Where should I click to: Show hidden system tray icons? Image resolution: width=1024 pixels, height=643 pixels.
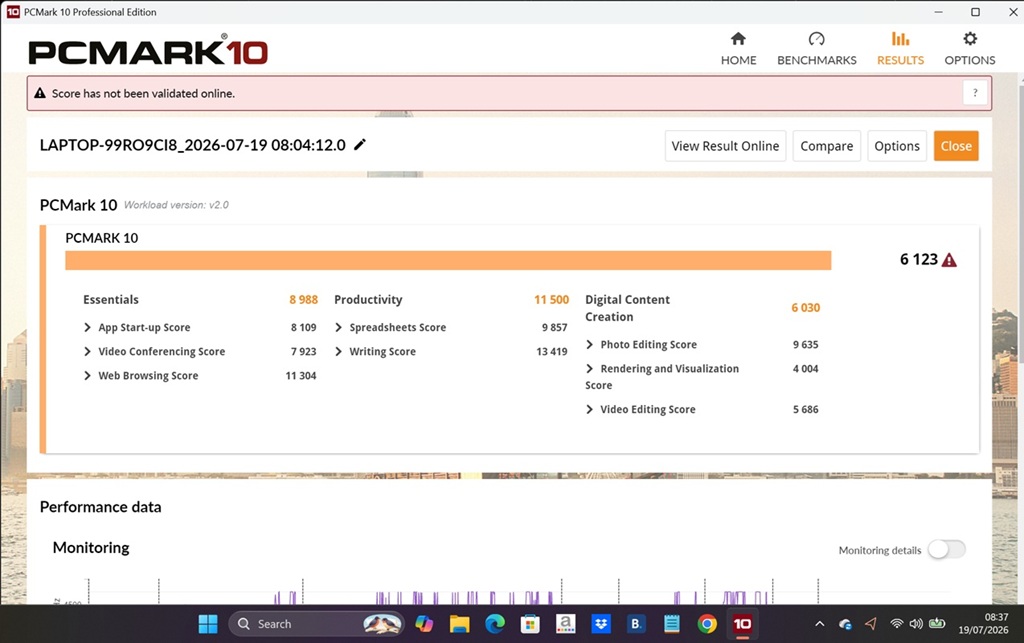pos(820,624)
